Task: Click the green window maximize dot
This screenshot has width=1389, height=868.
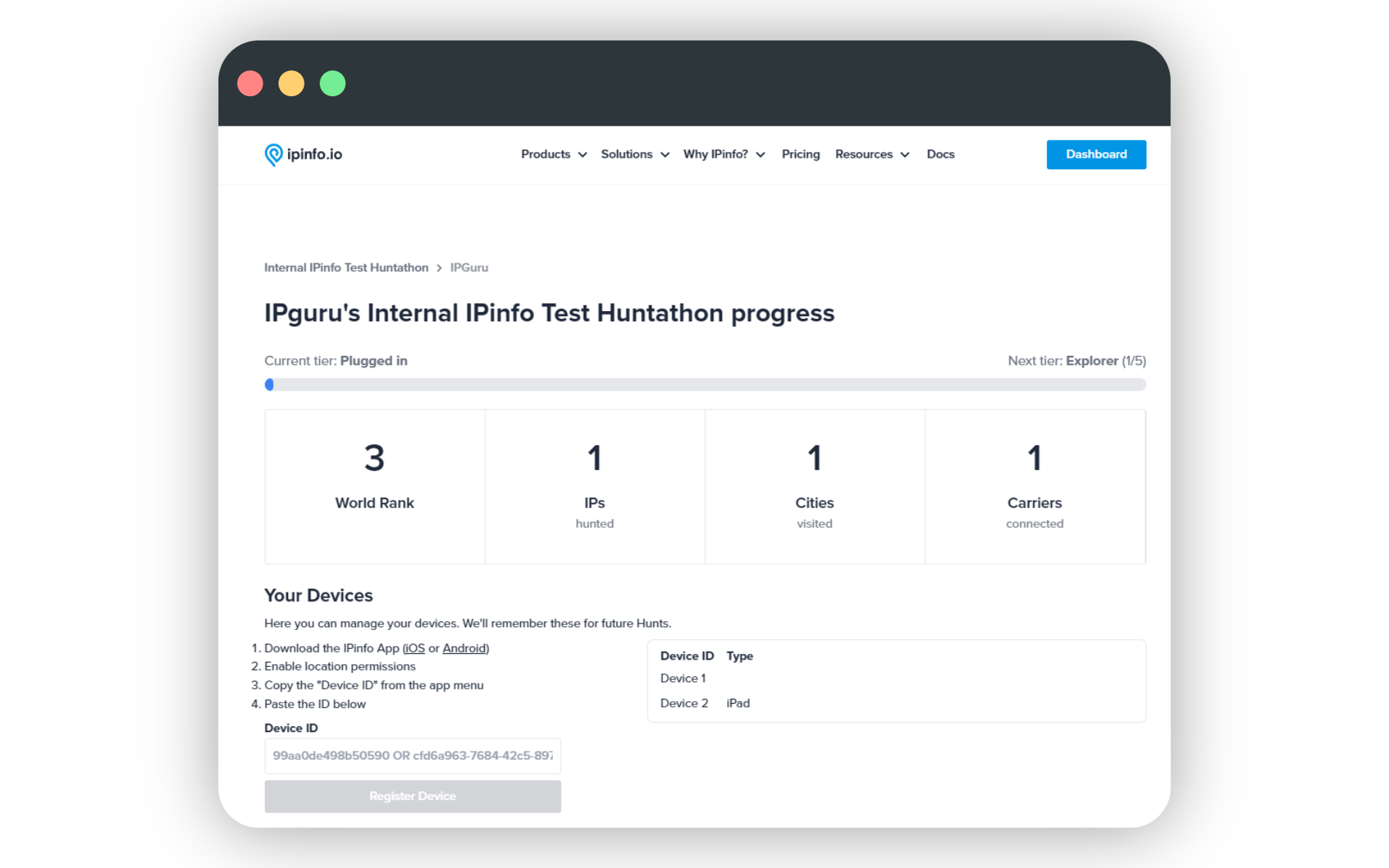Action: (333, 83)
